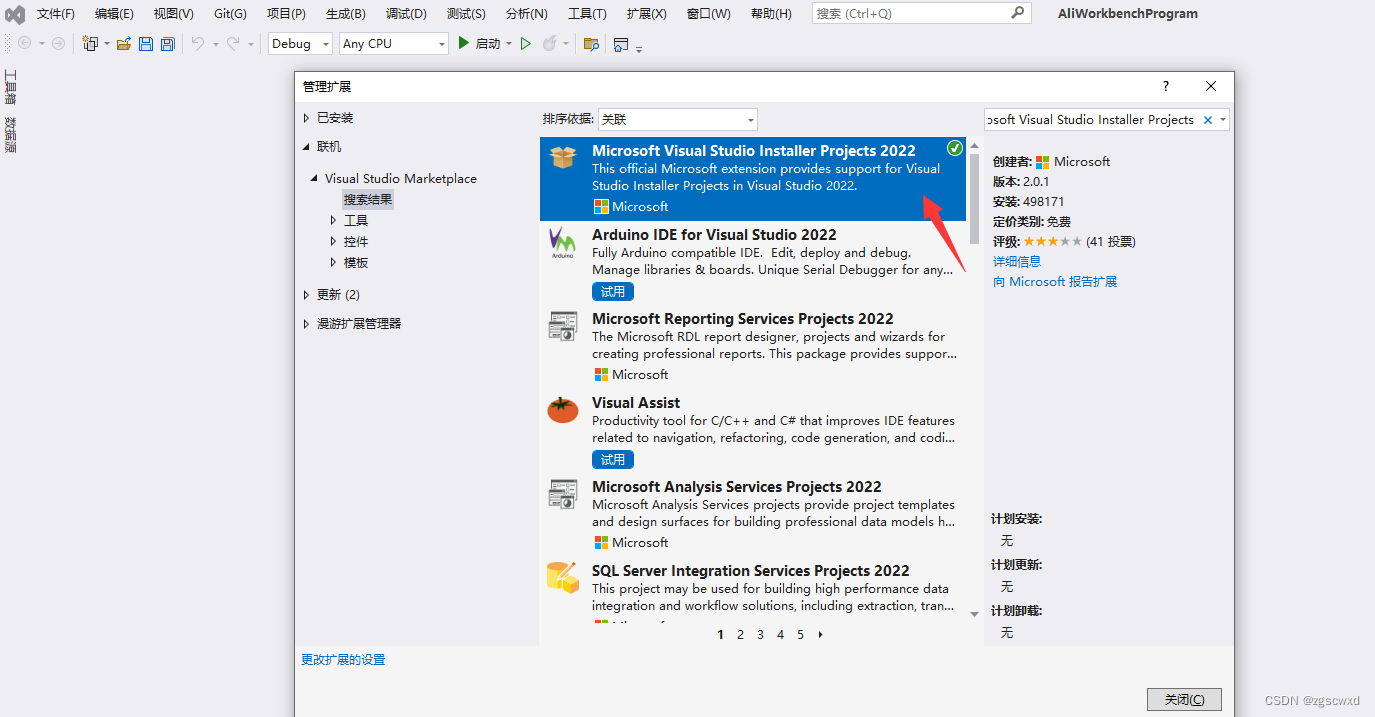The height and width of the screenshot is (717, 1375).
Task: Click the magnifier icon in search box
Action: point(1018,13)
